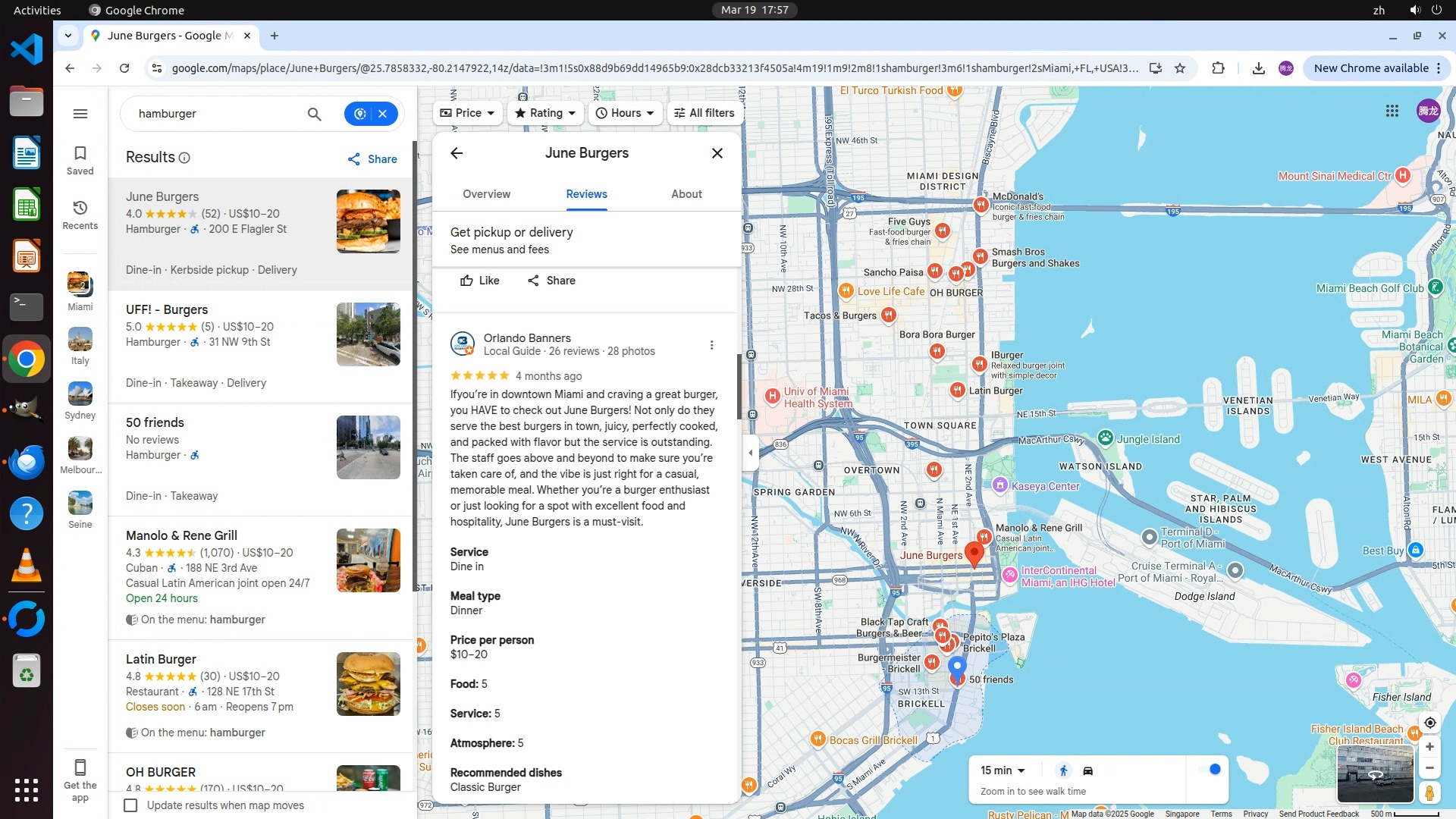
Task: Switch to the Overview tab
Action: pos(486,194)
